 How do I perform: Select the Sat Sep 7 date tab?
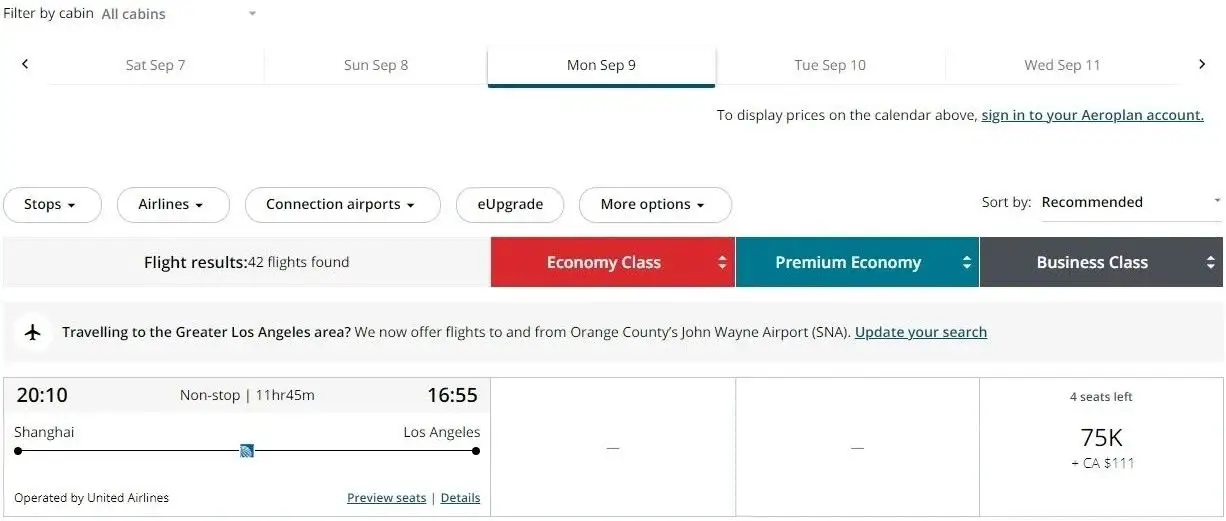pos(155,65)
